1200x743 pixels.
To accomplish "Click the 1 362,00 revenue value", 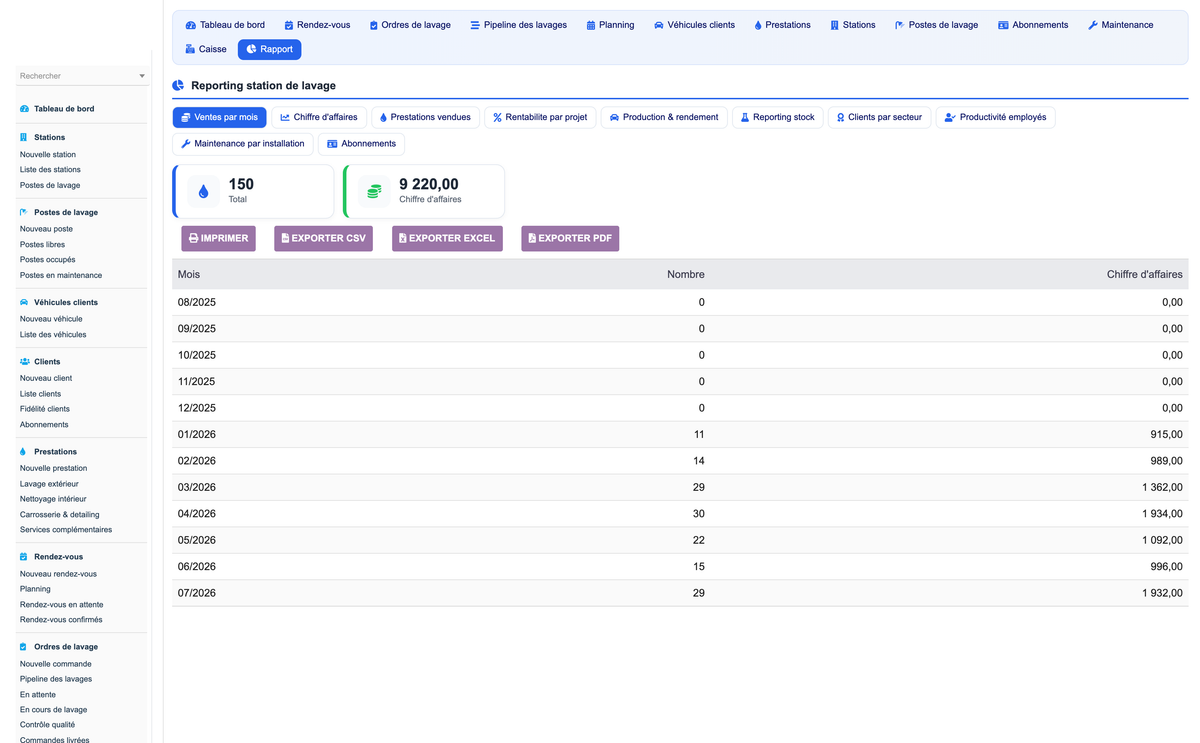I will click(x=1162, y=487).
